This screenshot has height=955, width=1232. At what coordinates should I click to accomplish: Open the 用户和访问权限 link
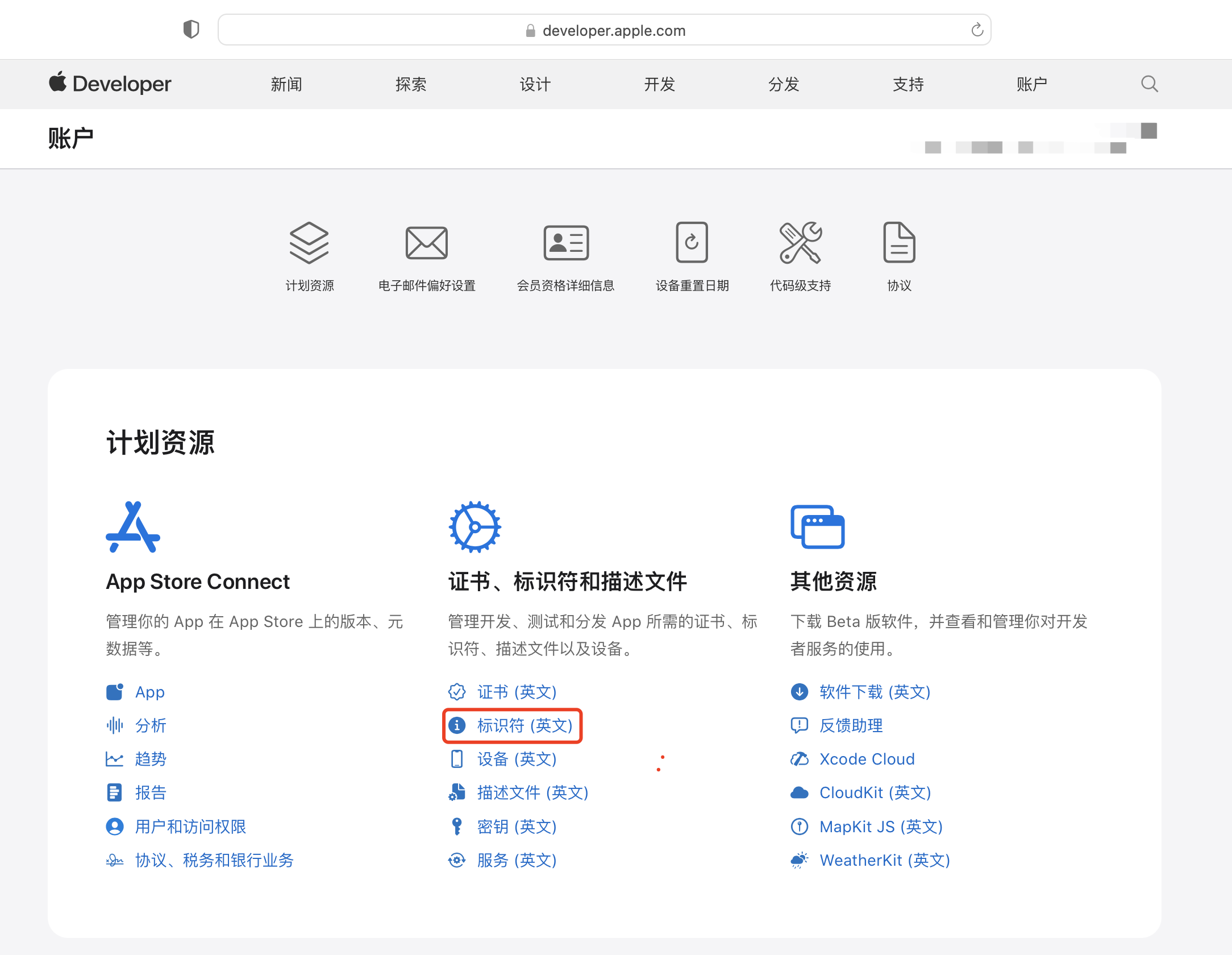tap(190, 827)
